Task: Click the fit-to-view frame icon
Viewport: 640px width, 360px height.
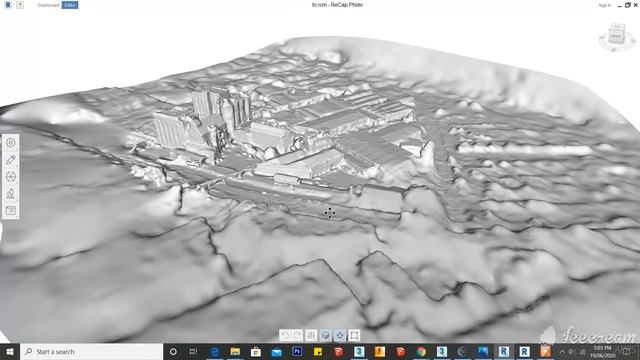Action: tap(354, 336)
